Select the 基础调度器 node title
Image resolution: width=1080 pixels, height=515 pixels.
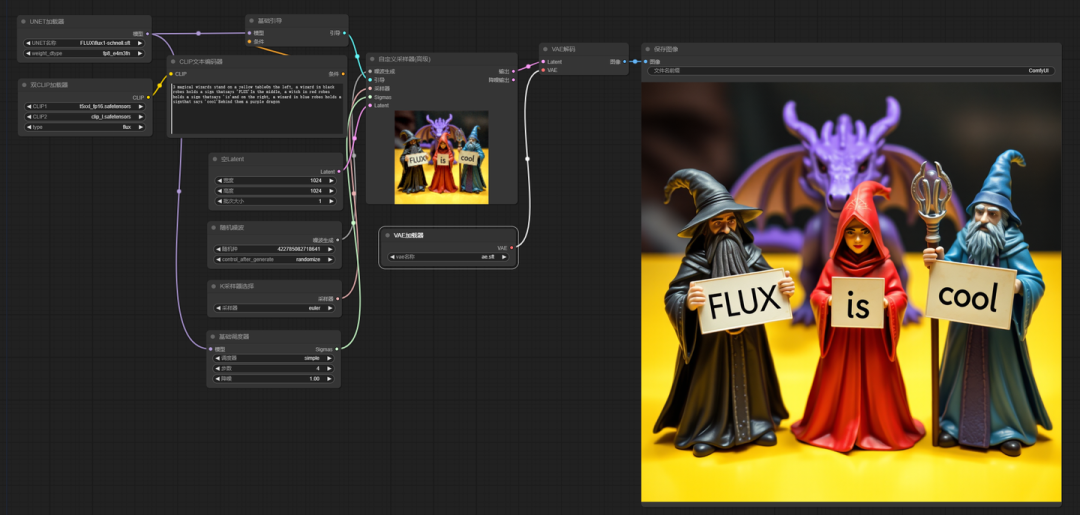233,337
